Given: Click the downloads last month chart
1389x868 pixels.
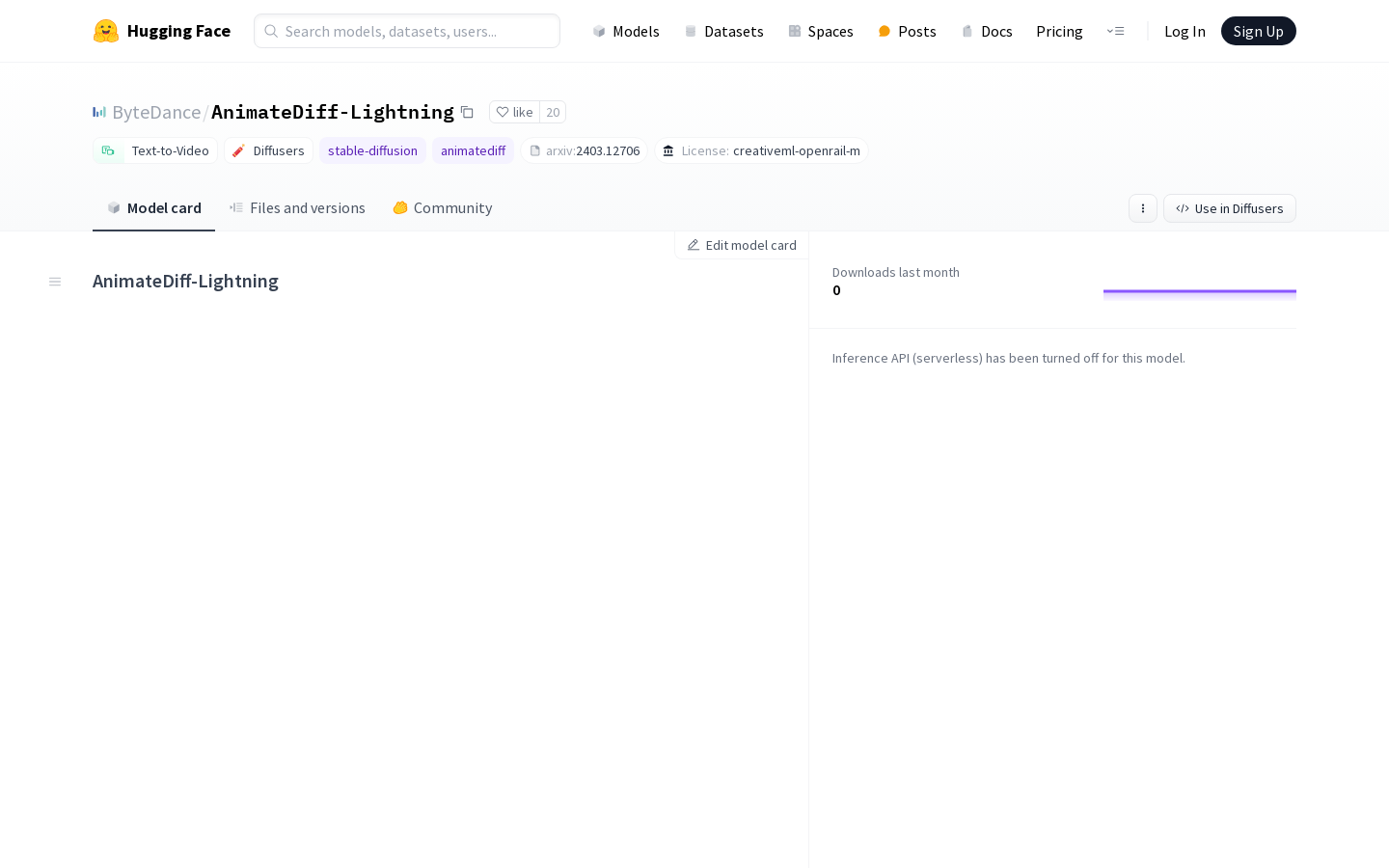Looking at the screenshot, I should [1200, 295].
